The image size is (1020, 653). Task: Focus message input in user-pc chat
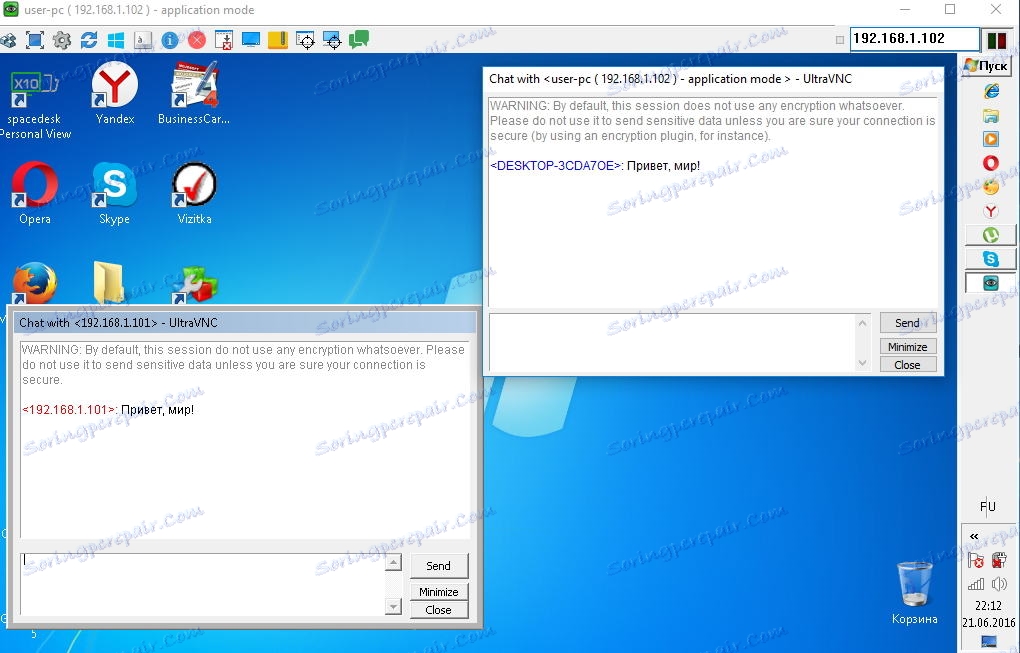(673, 343)
